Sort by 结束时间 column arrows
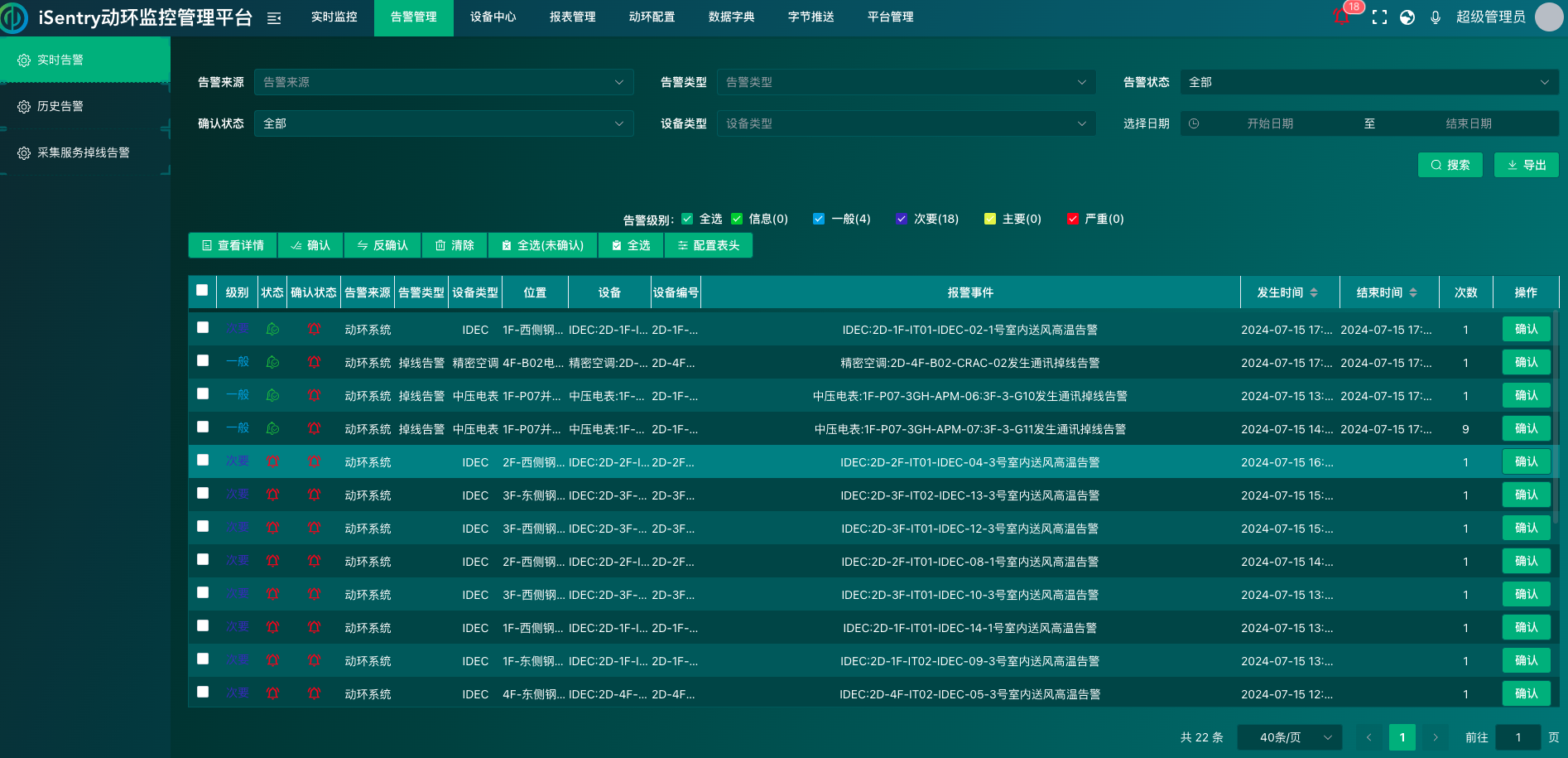 click(1413, 292)
